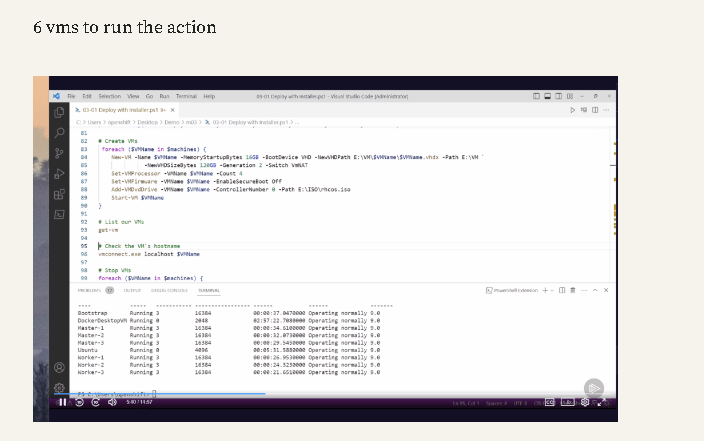Open the File menu

pyautogui.click(x=71, y=96)
